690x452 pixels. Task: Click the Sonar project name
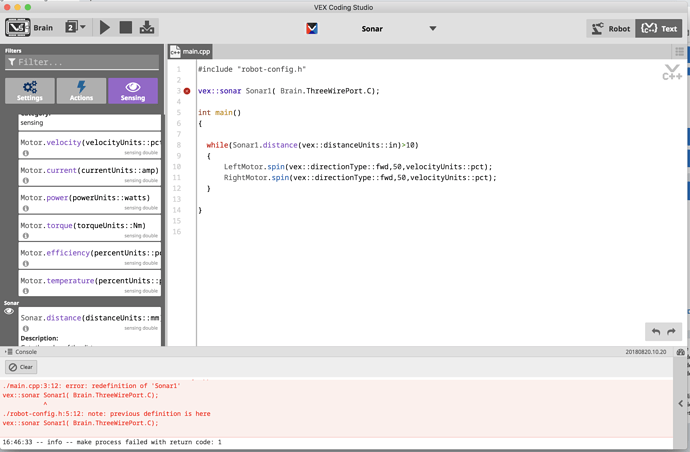[x=372, y=29]
